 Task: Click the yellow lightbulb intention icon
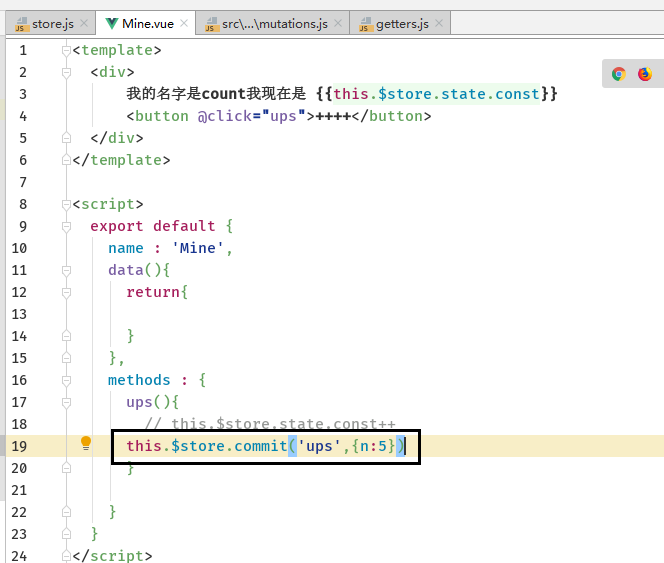[86, 443]
